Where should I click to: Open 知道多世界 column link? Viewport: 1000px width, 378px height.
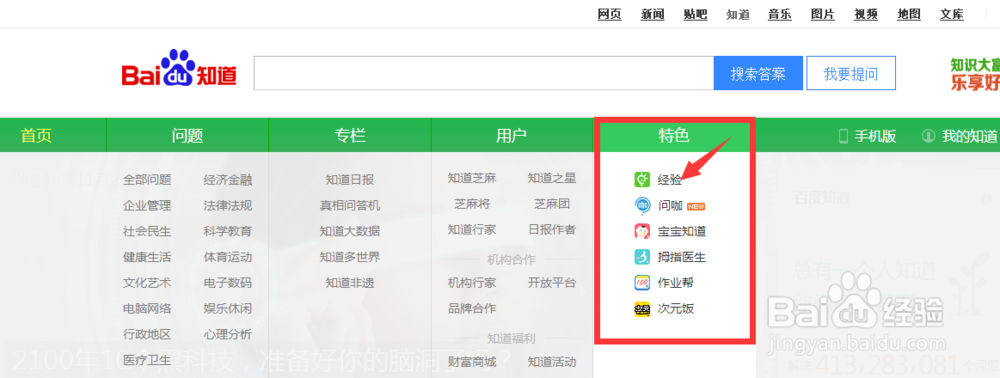(349, 257)
